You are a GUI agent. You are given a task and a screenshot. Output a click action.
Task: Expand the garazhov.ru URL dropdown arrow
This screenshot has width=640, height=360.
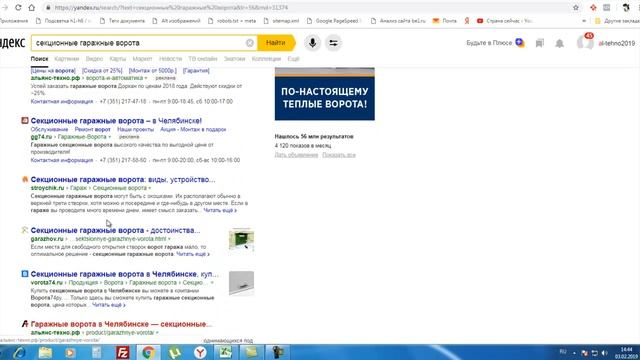[169, 239]
